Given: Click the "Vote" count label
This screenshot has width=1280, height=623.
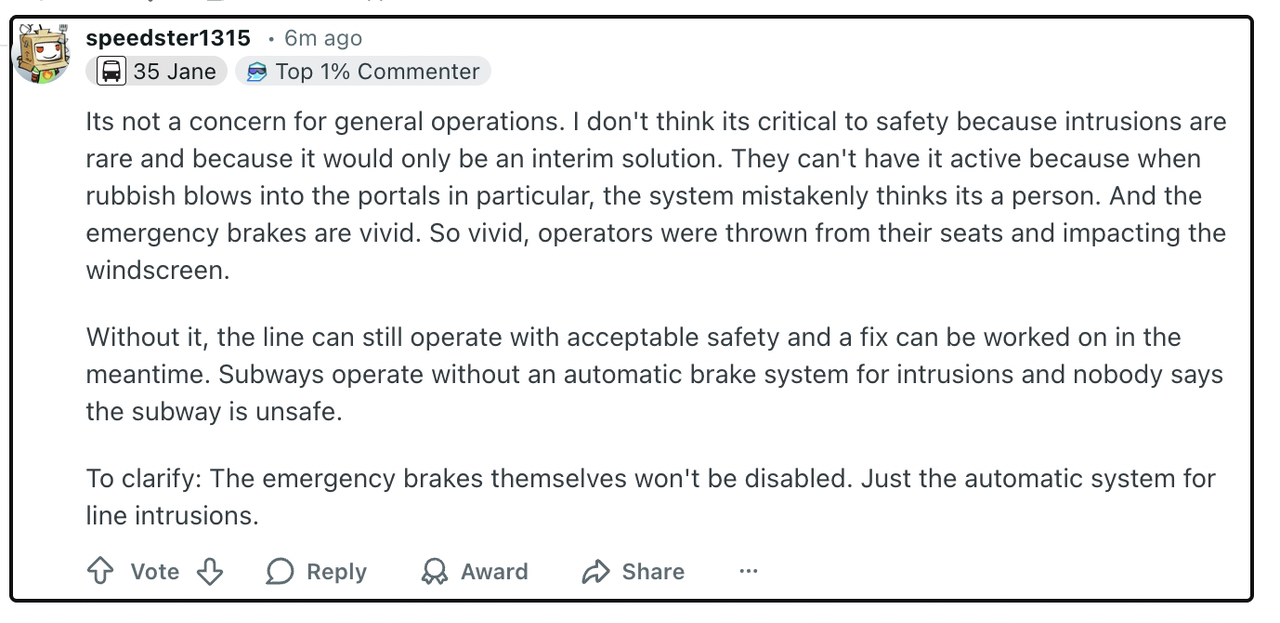Looking at the screenshot, I should pos(155,571).
